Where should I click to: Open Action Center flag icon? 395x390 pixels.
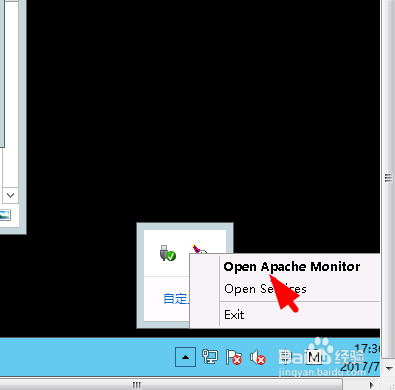234,357
